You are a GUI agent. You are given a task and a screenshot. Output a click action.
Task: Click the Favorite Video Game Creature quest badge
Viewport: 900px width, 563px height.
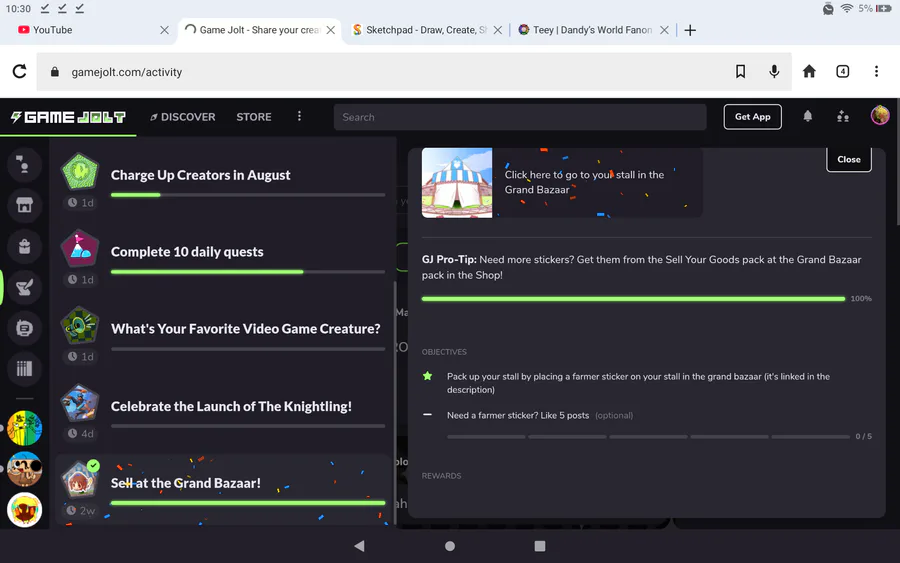click(x=80, y=325)
